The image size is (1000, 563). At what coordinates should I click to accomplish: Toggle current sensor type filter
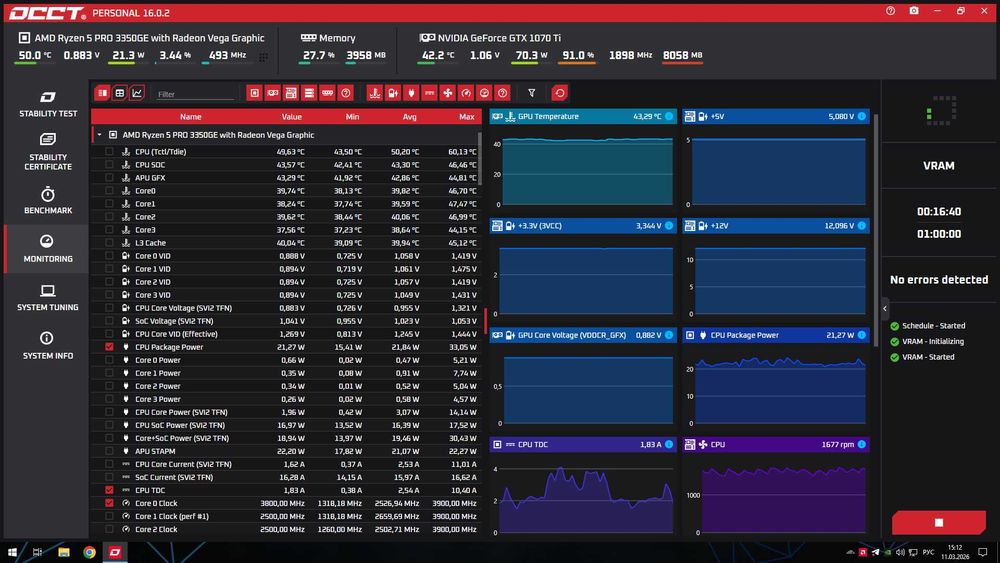pyautogui.click(x=429, y=93)
